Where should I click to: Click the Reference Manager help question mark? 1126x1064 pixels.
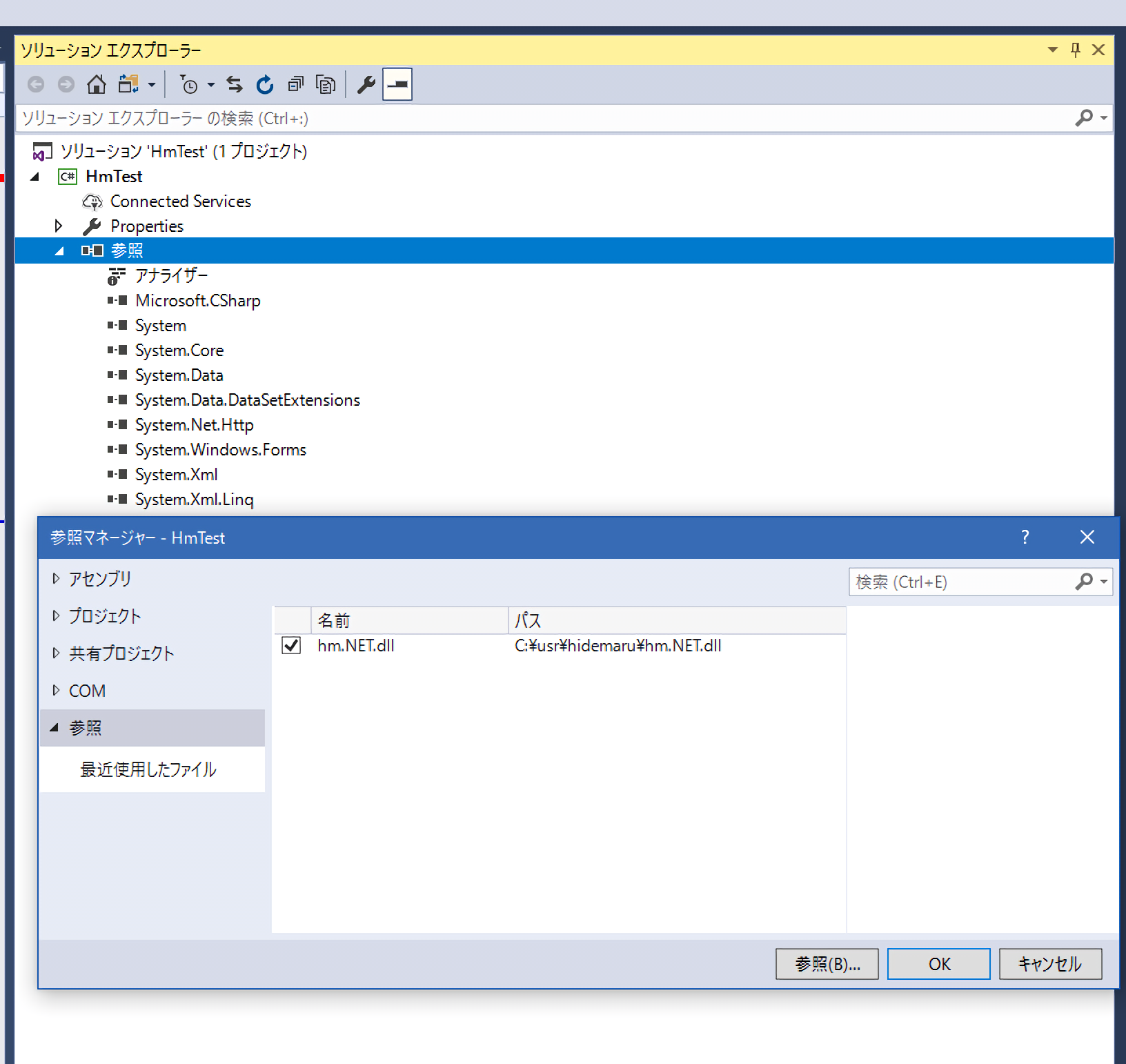point(1025,537)
